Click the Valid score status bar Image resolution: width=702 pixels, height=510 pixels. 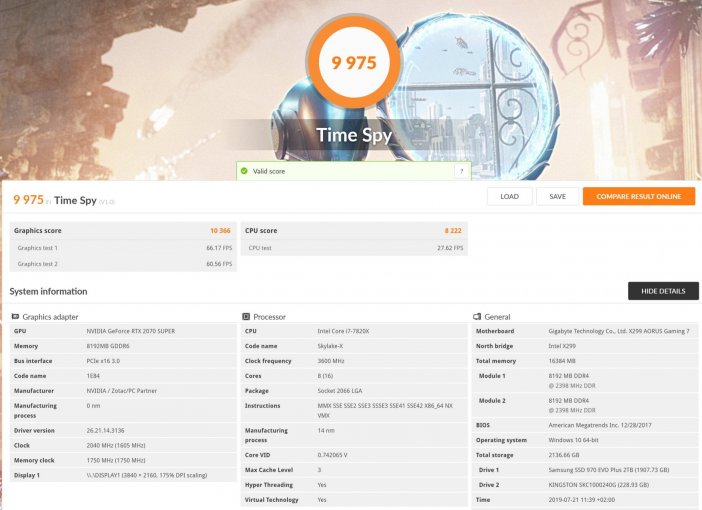pyautogui.click(x=354, y=171)
